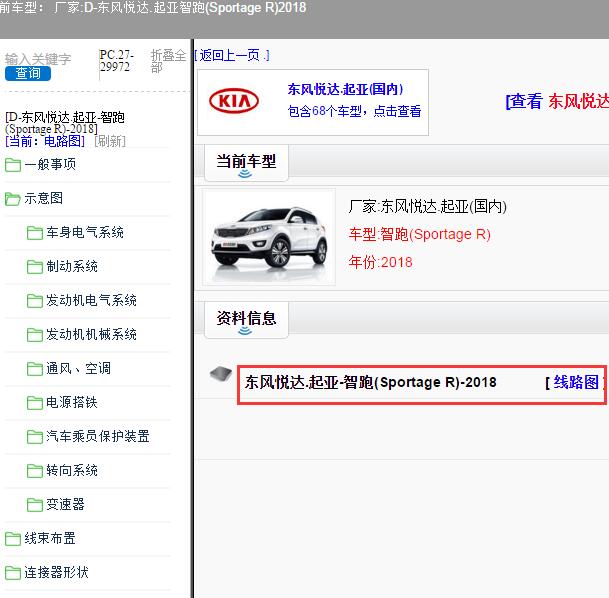
Task: Open the 线束布置 tree item
Action: click(50, 539)
